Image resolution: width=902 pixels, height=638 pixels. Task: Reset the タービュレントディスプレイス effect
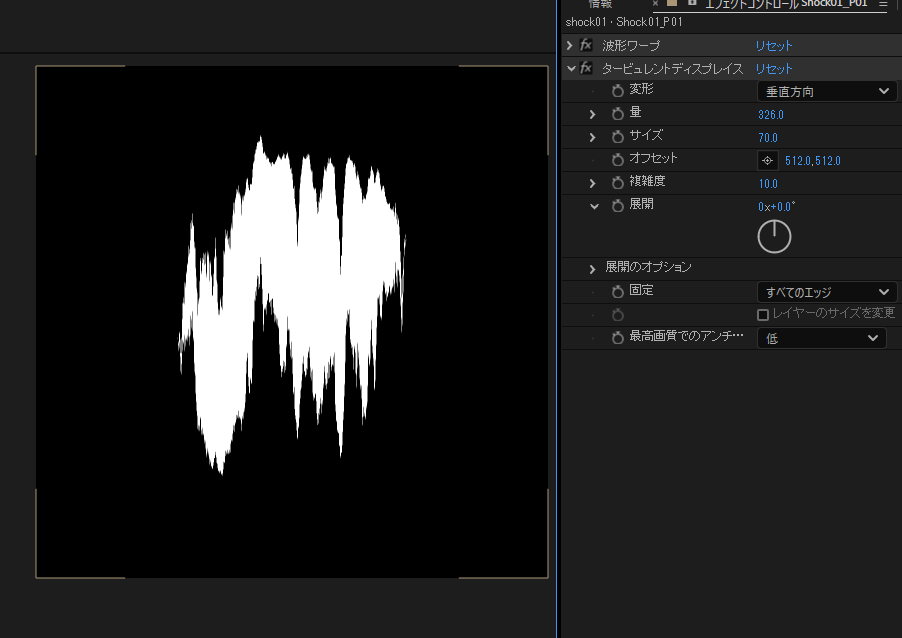coord(773,69)
